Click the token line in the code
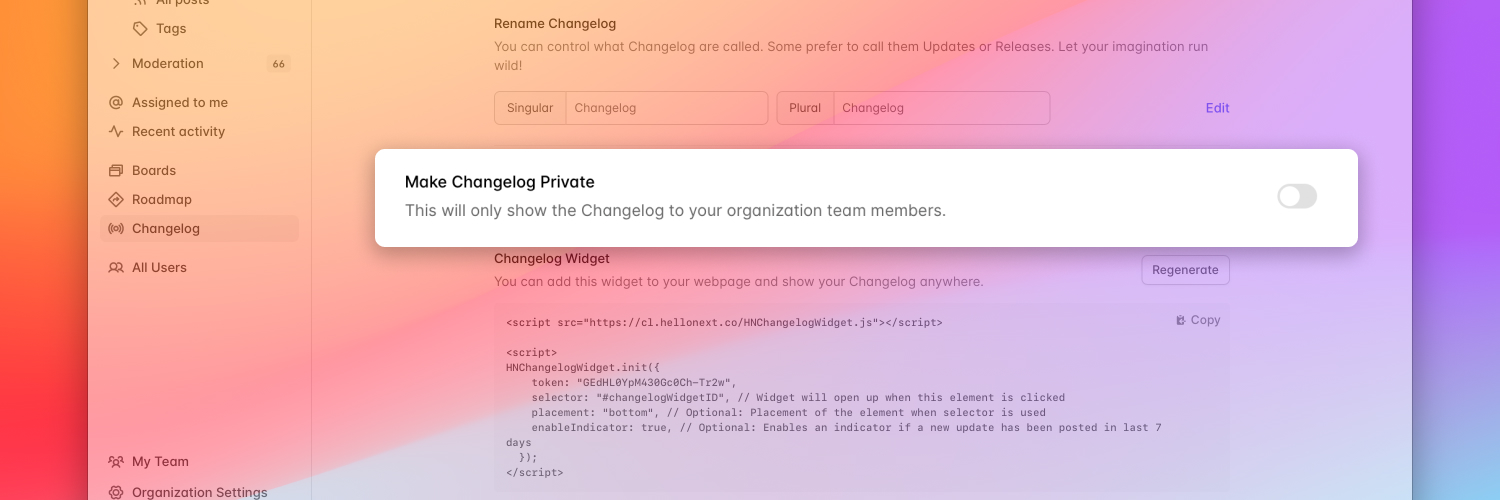 coord(634,382)
